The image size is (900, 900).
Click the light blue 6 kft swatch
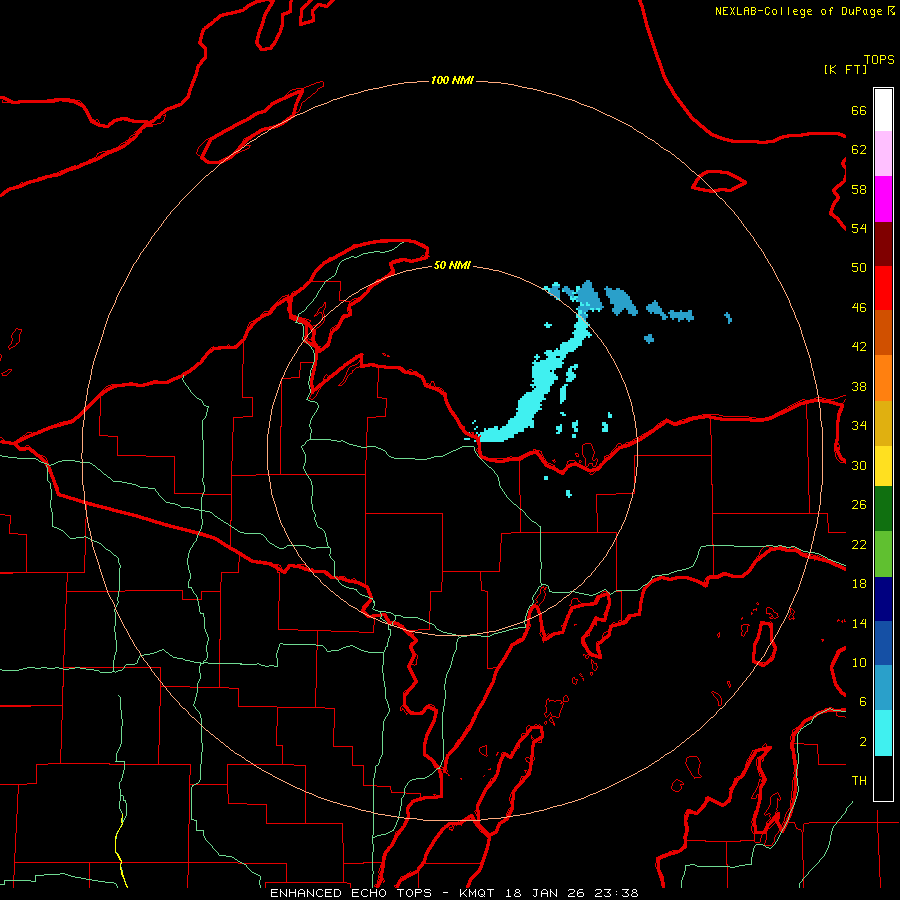click(x=883, y=688)
